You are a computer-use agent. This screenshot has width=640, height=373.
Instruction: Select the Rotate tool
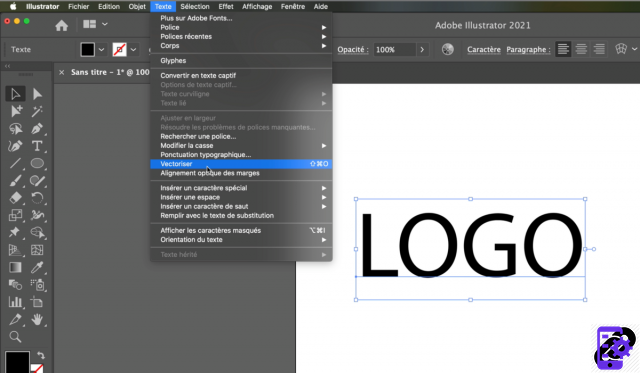pos(37,198)
